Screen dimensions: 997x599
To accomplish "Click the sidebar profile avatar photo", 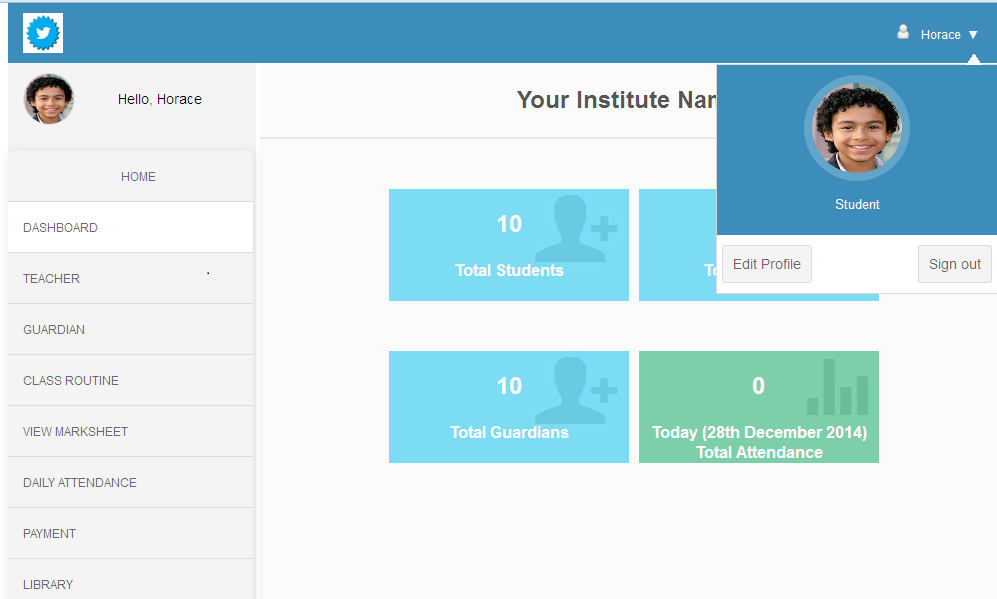I will pos(49,99).
